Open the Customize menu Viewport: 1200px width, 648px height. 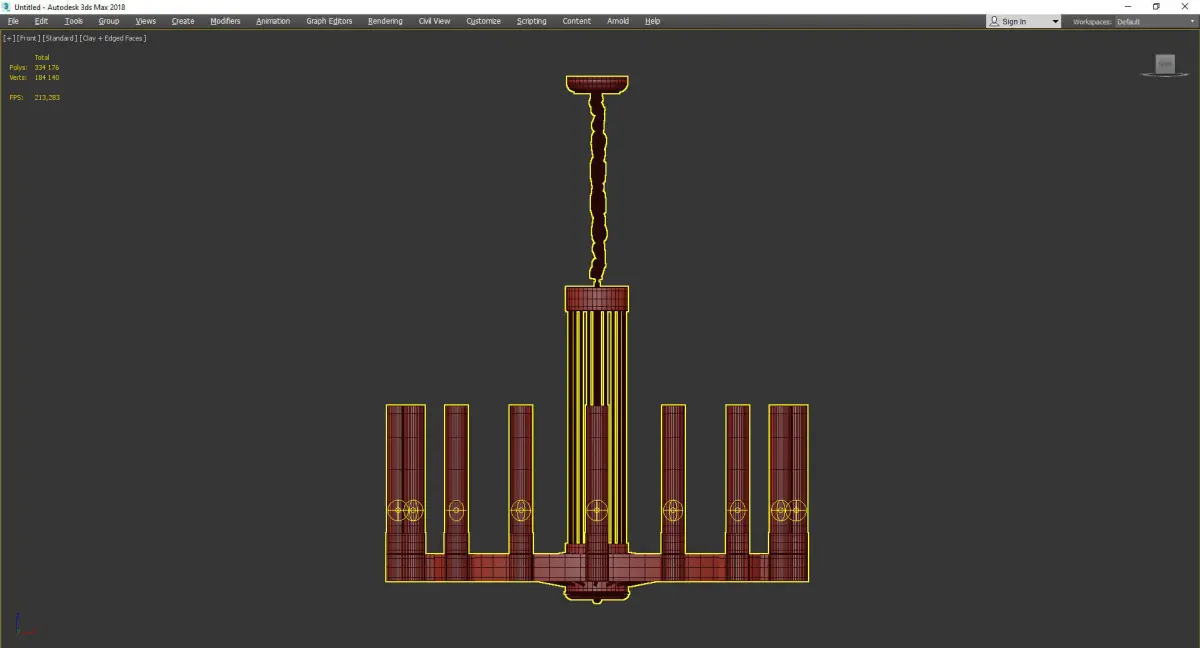click(x=483, y=21)
